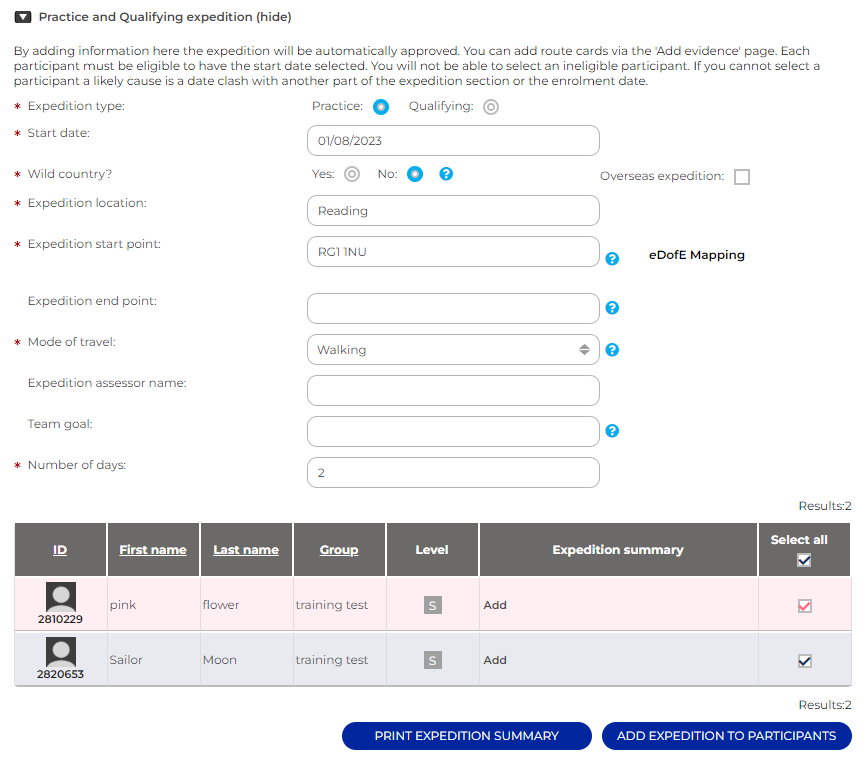Image resolution: width=866 pixels, height=761 pixels.
Task: Click pink flower's profile photo icon
Action: pyautogui.click(x=60, y=597)
